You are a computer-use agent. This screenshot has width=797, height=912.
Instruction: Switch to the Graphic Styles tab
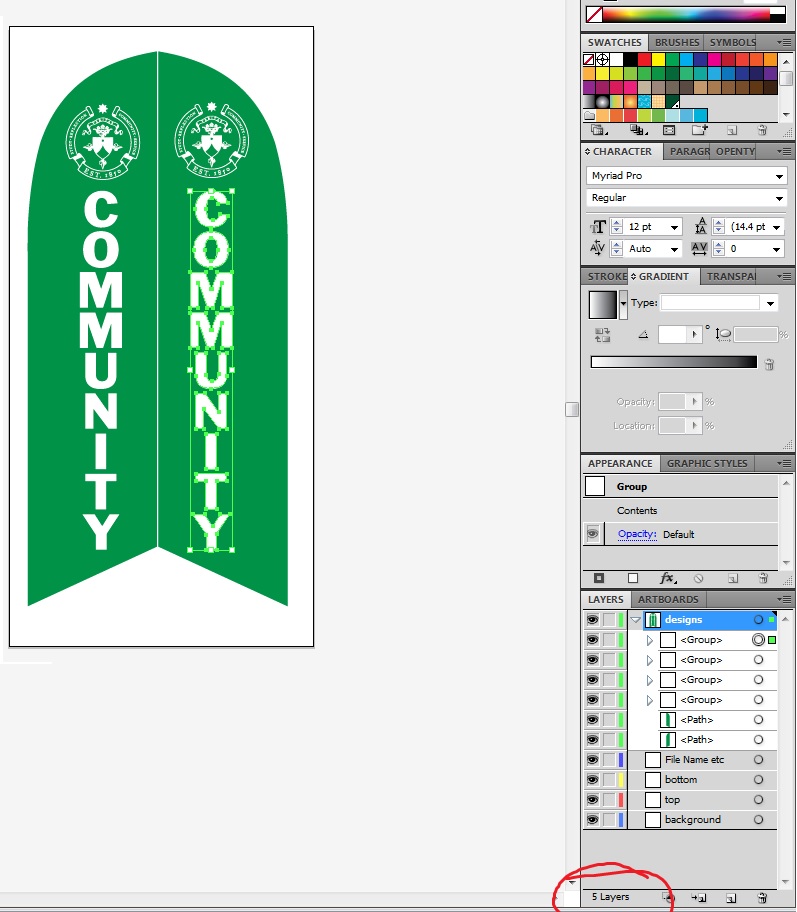[x=707, y=464]
